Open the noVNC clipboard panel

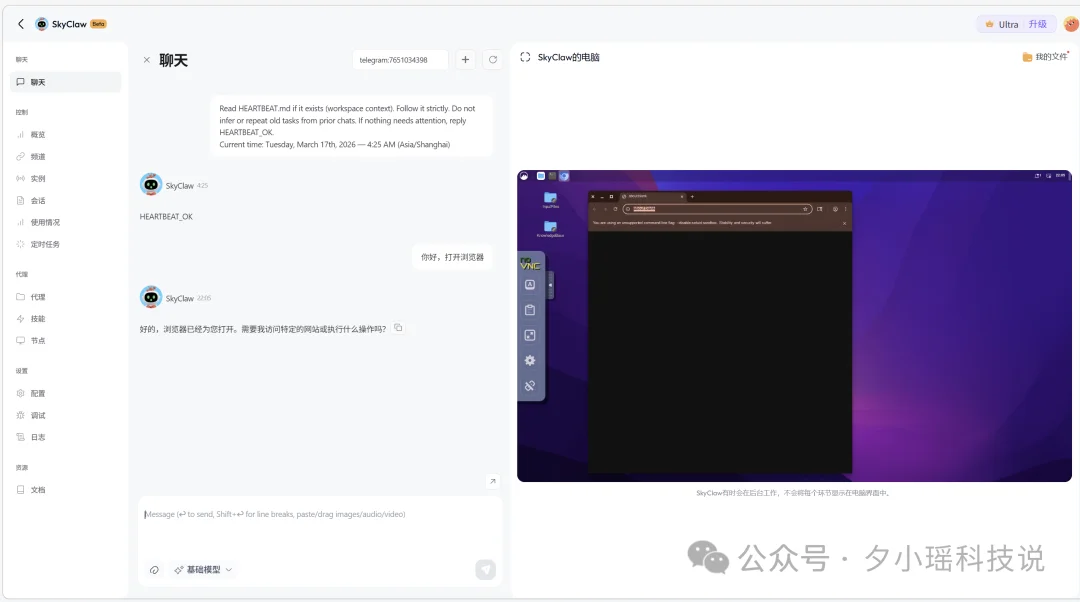[529, 311]
